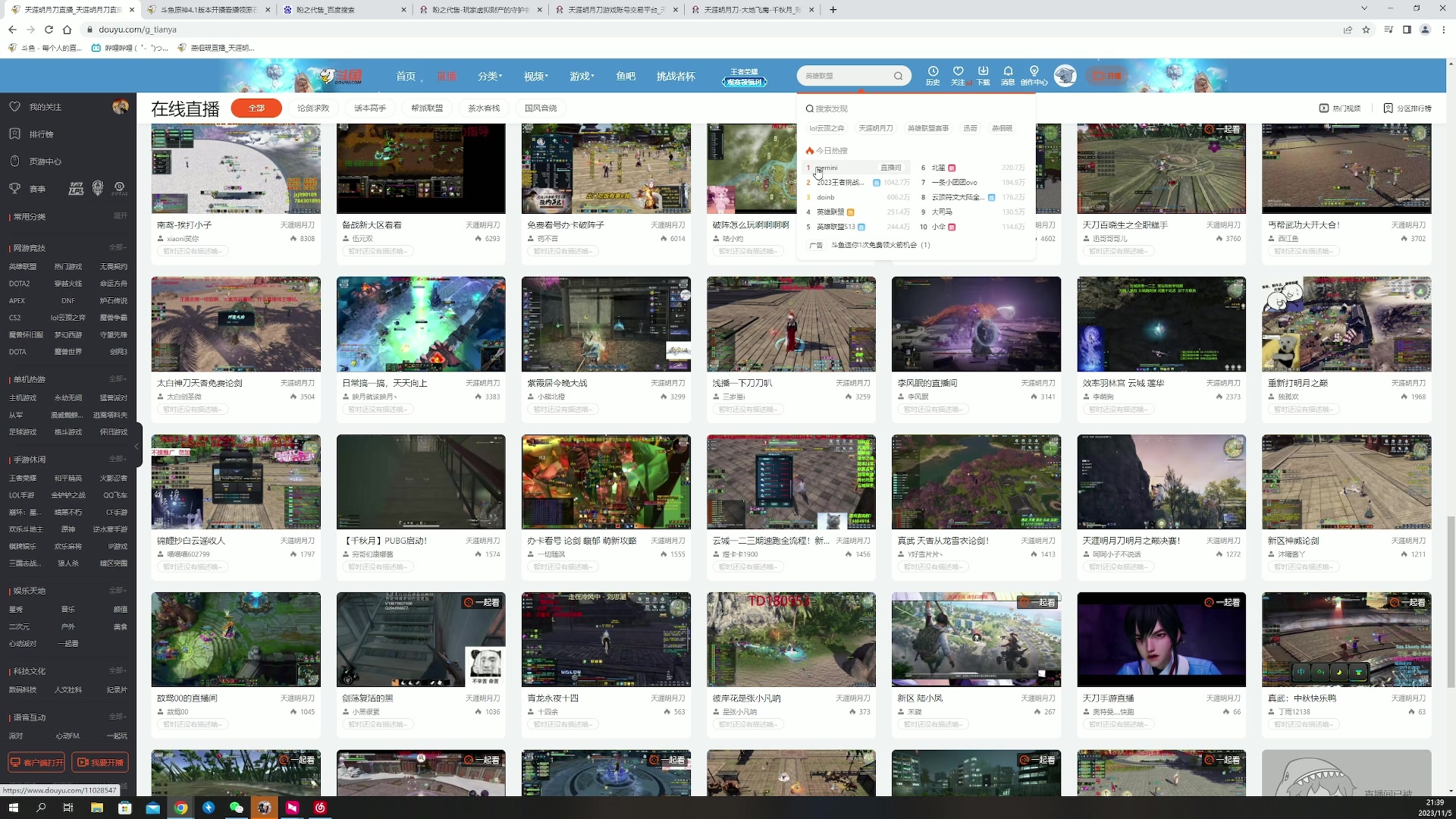Click the 关注 heart icon in header
This screenshot has width=1456, height=819.
click(959, 71)
